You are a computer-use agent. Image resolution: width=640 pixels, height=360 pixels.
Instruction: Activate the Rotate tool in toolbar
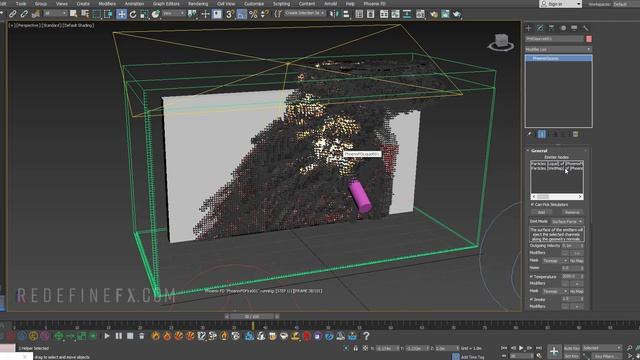133,14
